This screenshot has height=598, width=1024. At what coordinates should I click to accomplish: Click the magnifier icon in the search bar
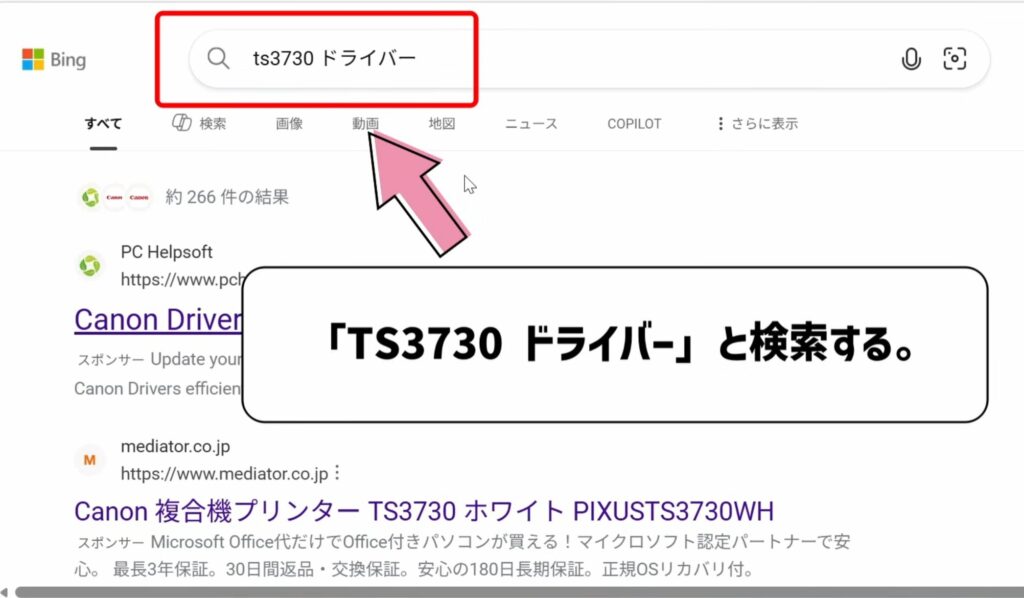pyautogui.click(x=217, y=59)
